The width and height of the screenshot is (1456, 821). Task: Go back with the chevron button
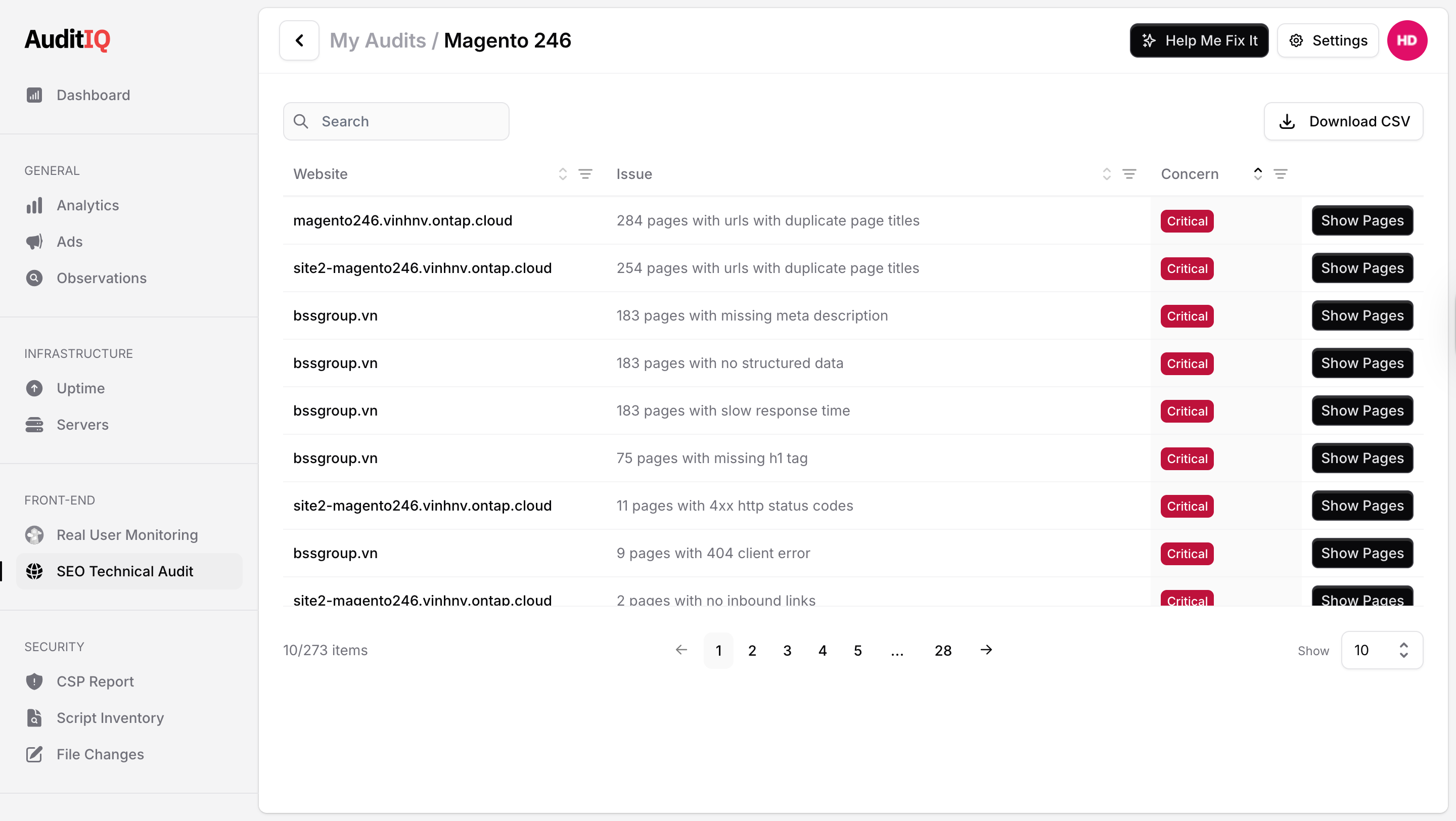coord(299,40)
